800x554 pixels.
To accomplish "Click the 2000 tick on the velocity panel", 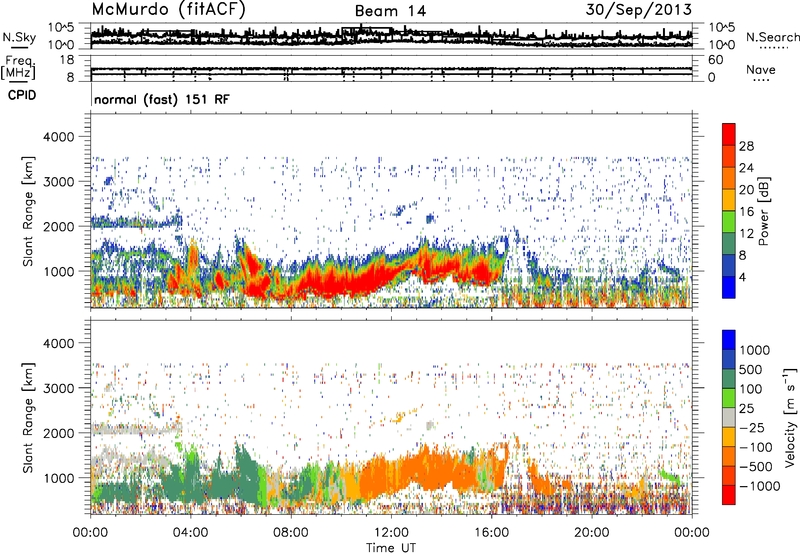I will 61,433.
